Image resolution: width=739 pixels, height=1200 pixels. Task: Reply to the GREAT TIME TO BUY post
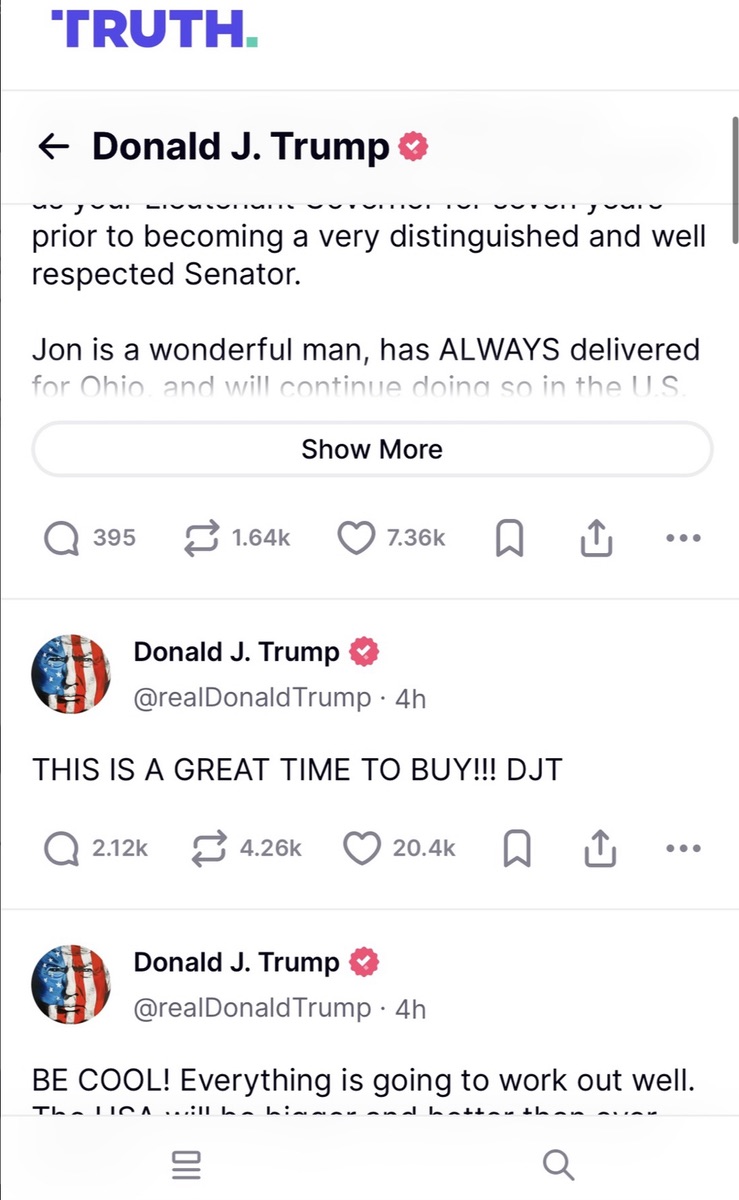(x=61, y=848)
